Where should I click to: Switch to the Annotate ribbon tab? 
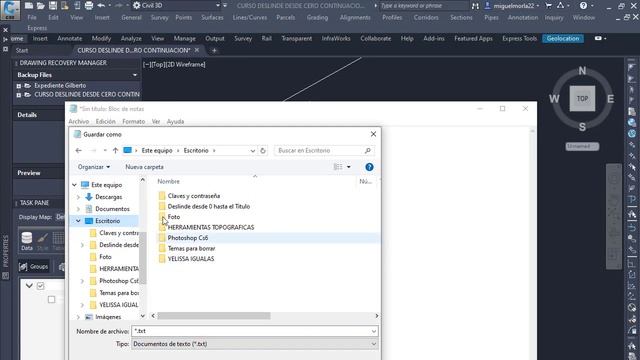(70, 38)
